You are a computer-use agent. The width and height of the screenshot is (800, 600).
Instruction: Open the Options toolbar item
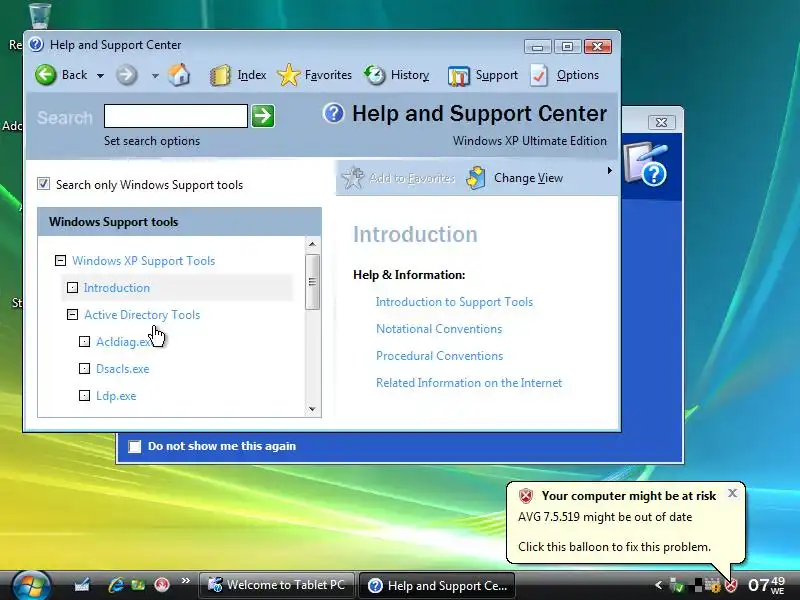click(x=564, y=76)
